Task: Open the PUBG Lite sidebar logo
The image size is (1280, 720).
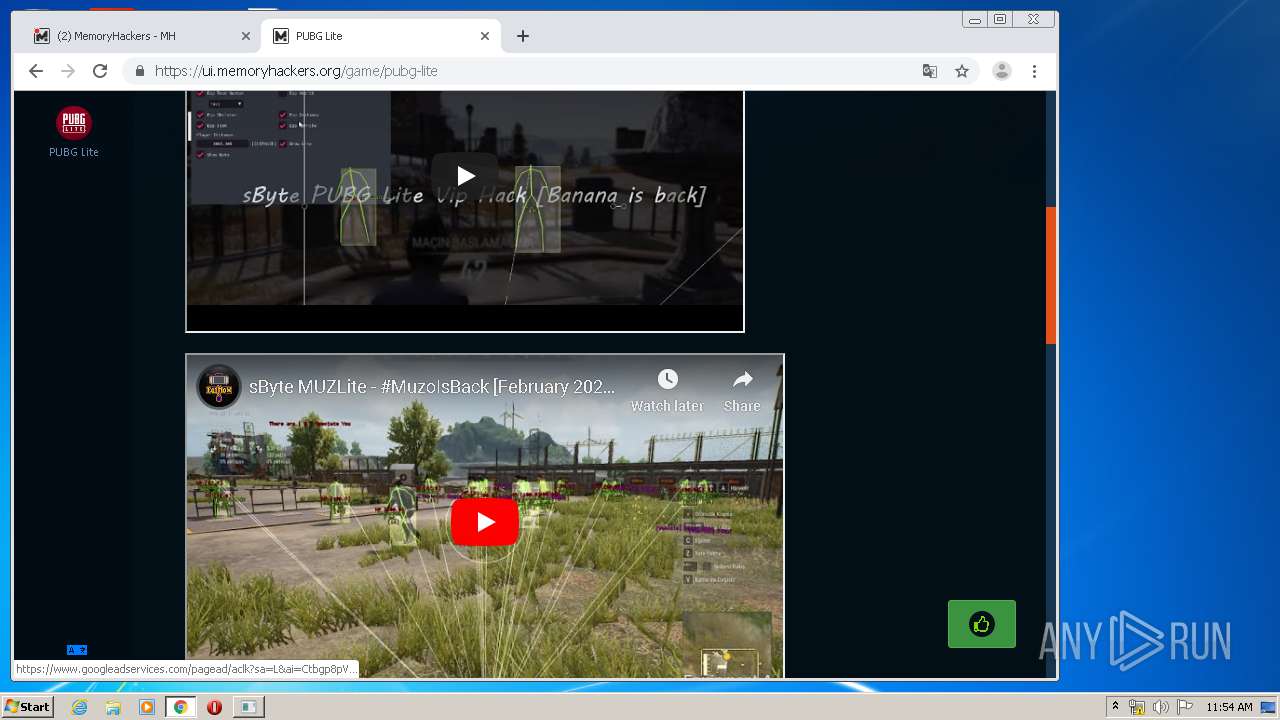Action: [x=74, y=123]
